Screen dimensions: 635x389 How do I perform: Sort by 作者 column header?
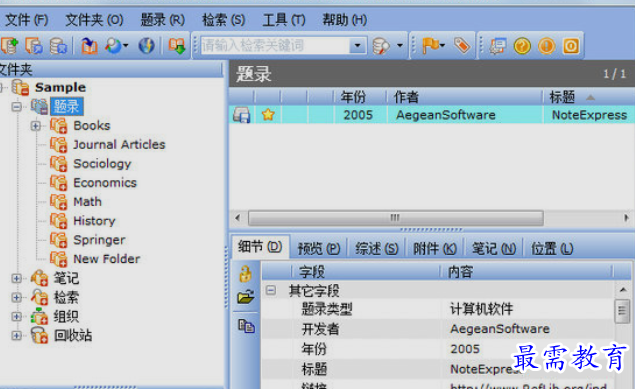click(465, 97)
